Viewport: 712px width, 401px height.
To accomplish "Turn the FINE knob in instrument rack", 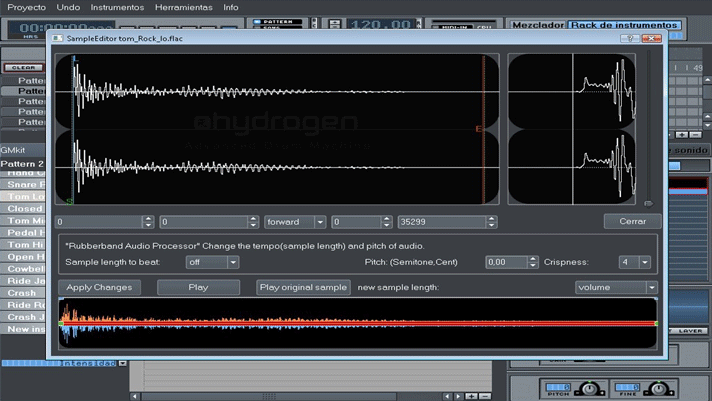I will pos(658,389).
